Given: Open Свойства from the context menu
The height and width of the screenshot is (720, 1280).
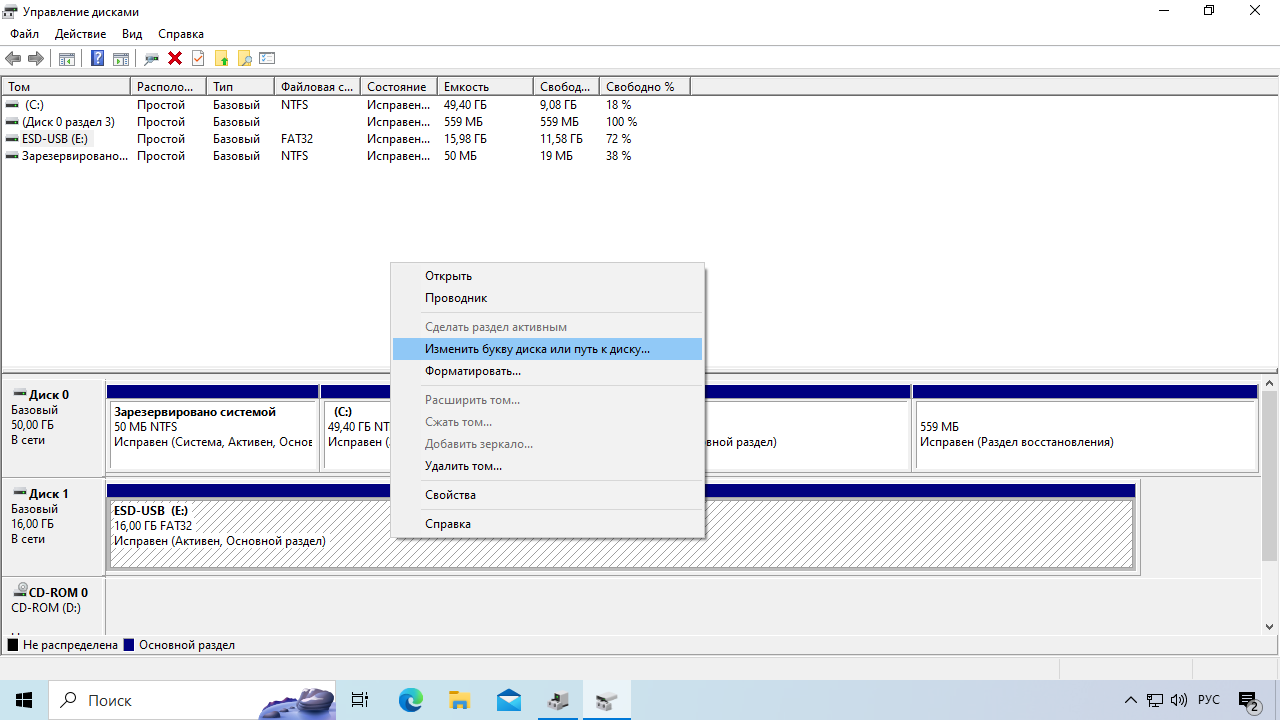Looking at the screenshot, I should [x=450, y=495].
